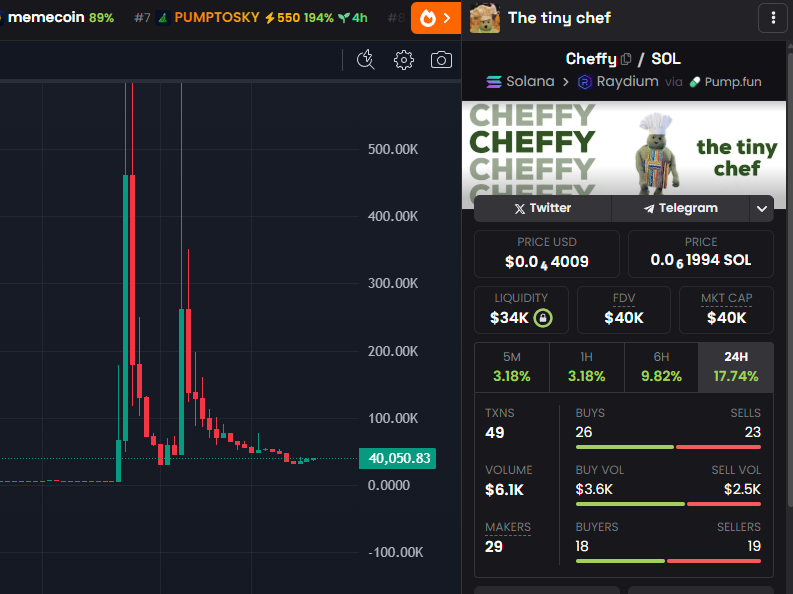Click the tiny chef token avatar
The height and width of the screenshot is (594, 793).
click(484, 18)
